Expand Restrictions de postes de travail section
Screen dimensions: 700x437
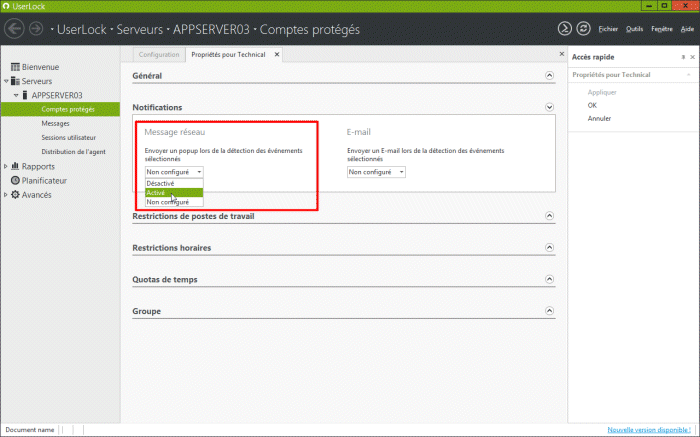click(550, 216)
